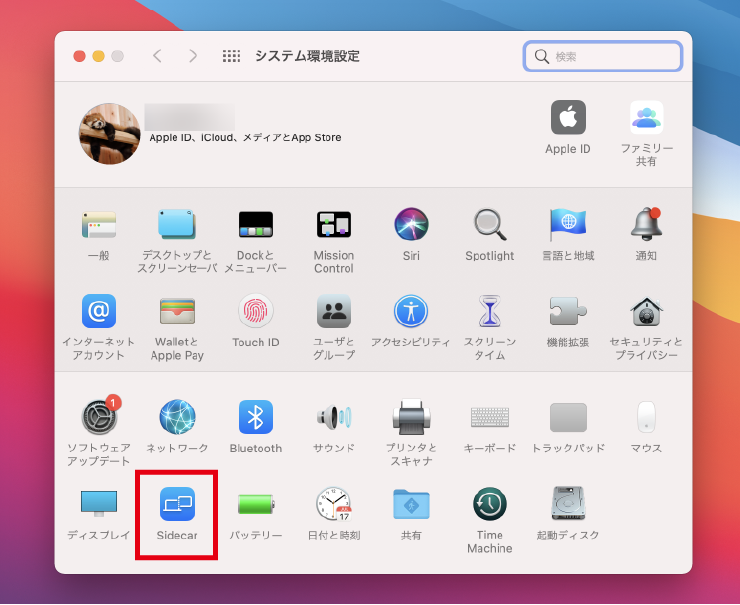Open セキュリティとプライバシー pane
This screenshot has height=605, width=740.
pos(646,312)
